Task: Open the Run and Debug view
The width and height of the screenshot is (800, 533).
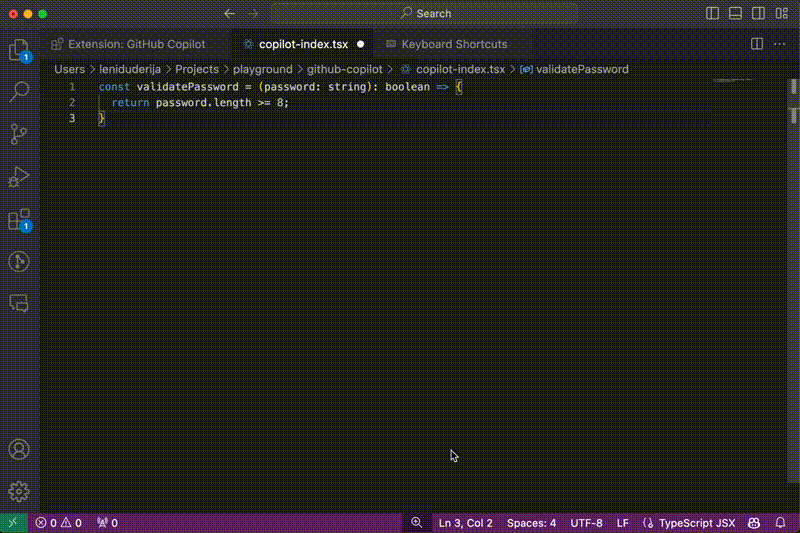Action: coord(19,176)
